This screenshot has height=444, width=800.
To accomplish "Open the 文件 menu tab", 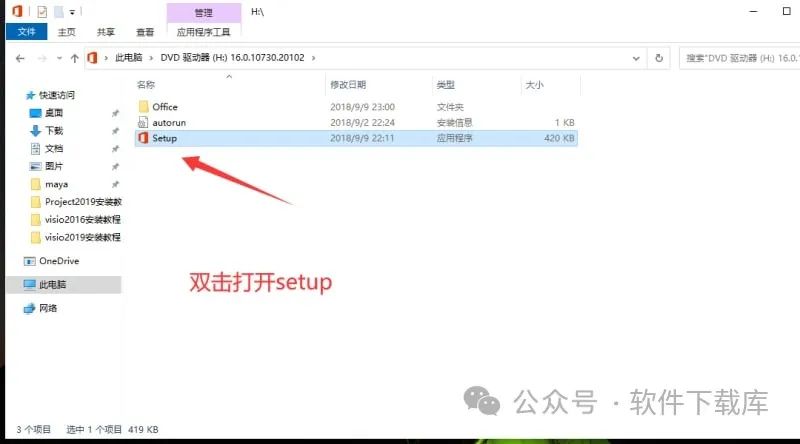I will click(x=27, y=32).
